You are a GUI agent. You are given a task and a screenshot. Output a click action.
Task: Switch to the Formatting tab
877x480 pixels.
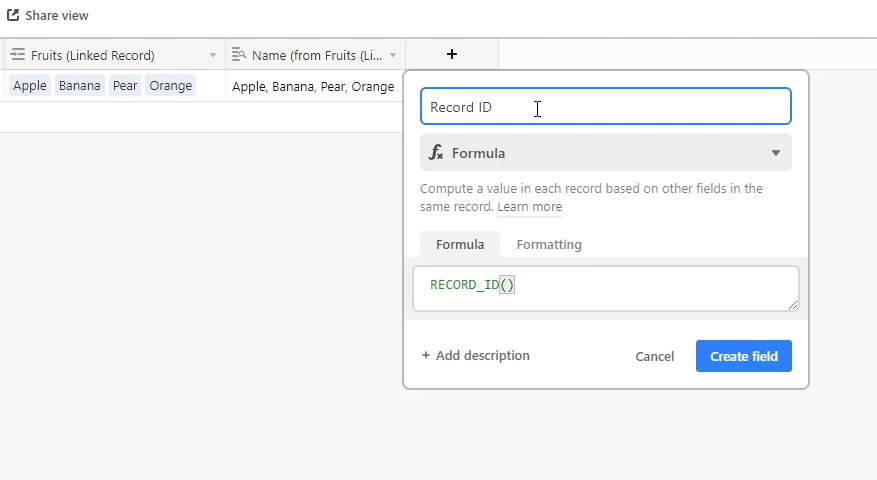pyautogui.click(x=549, y=244)
